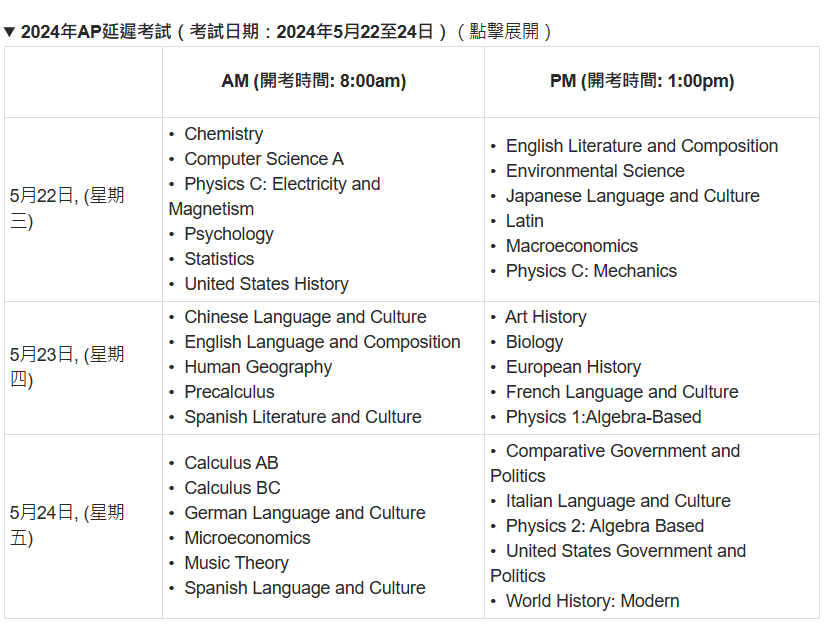Select the 5月23日 (星期四) row label

(x=67, y=367)
